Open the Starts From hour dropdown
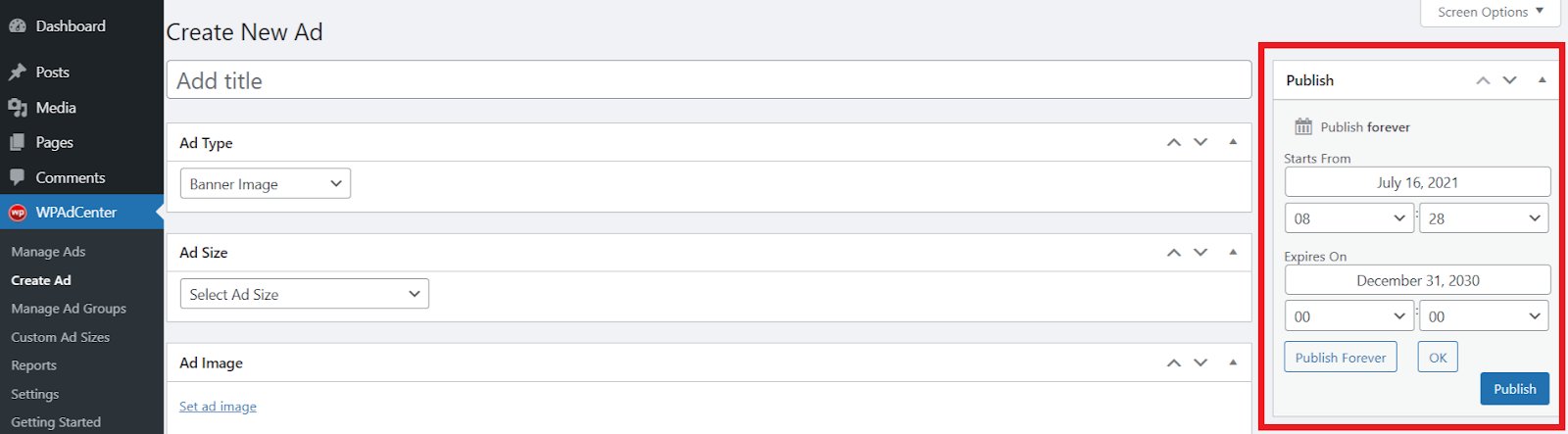Viewport: 1568px width, 434px height. (1349, 218)
